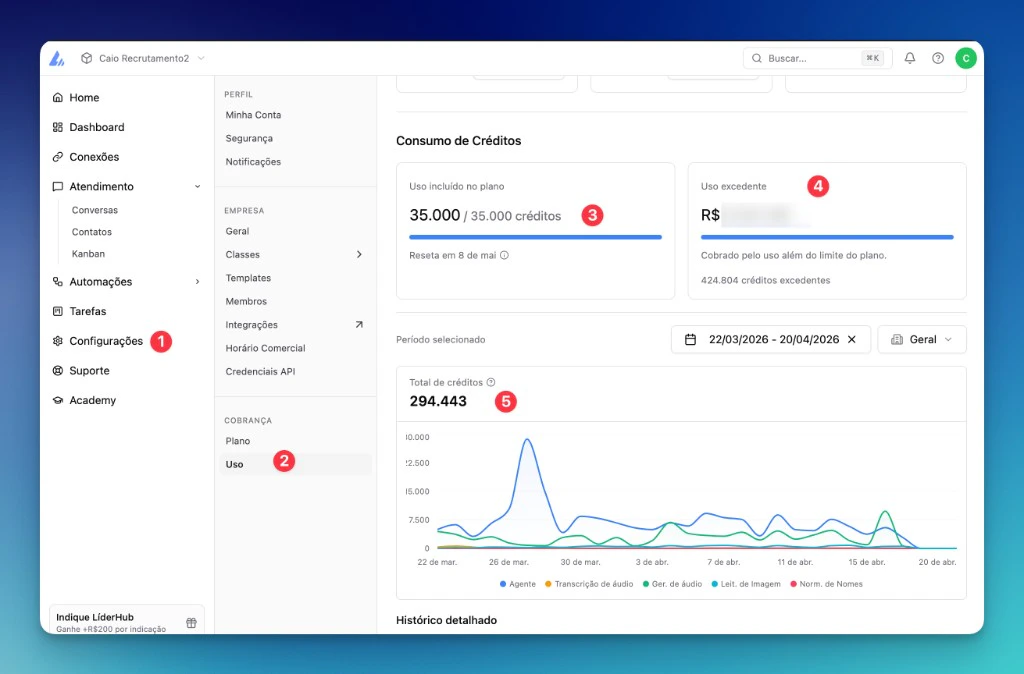Screen dimensions: 1024x674
Task: Open the Caio Recrutamento2 workspace dropdown
Action: pos(143,58)
